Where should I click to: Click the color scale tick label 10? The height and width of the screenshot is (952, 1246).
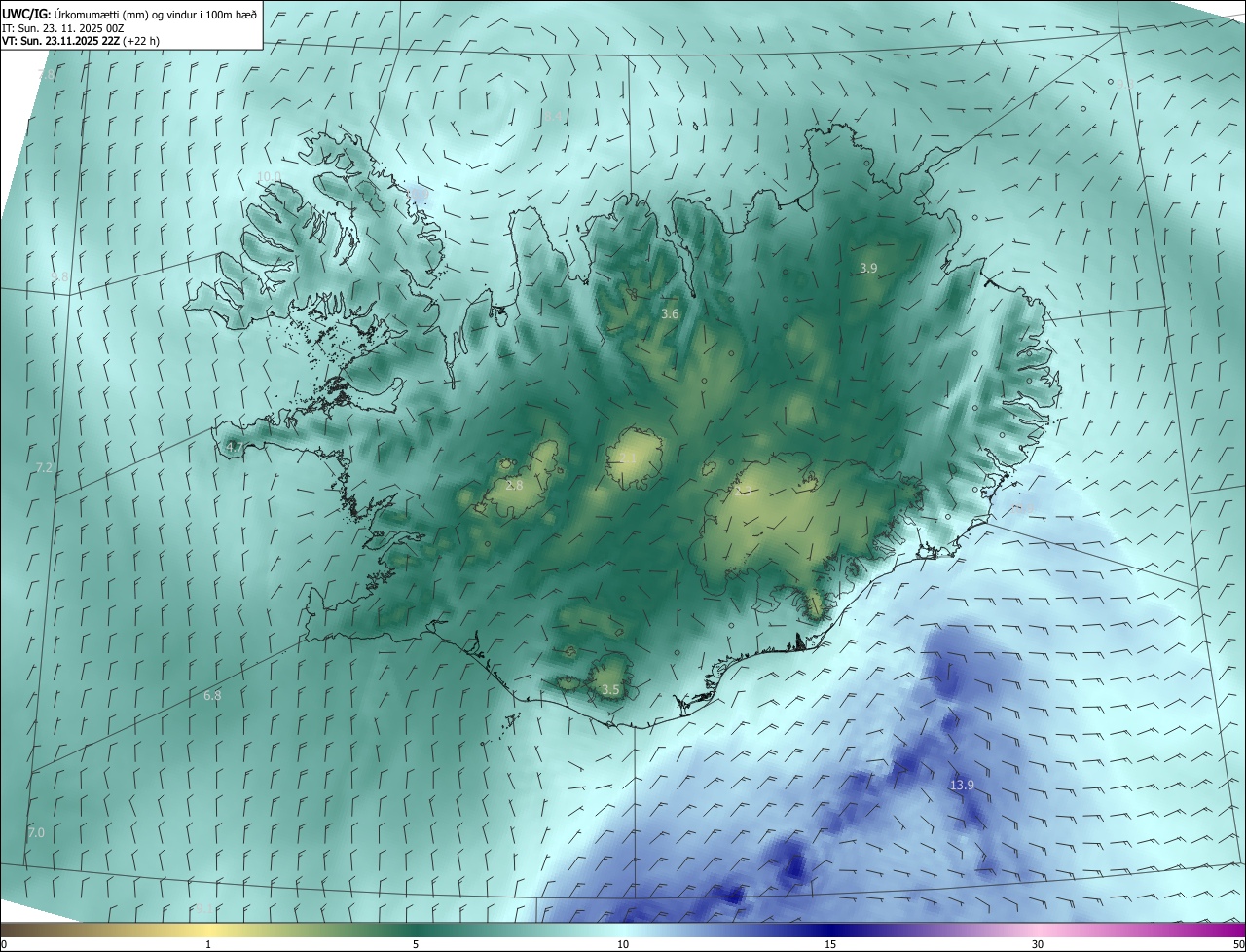[623, 944]
